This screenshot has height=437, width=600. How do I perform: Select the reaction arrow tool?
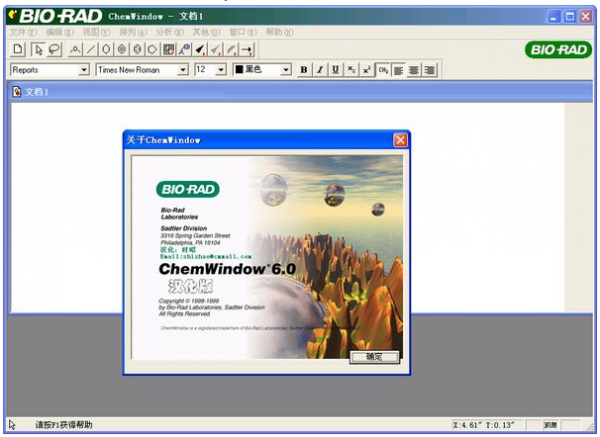[x=247, y=49]
